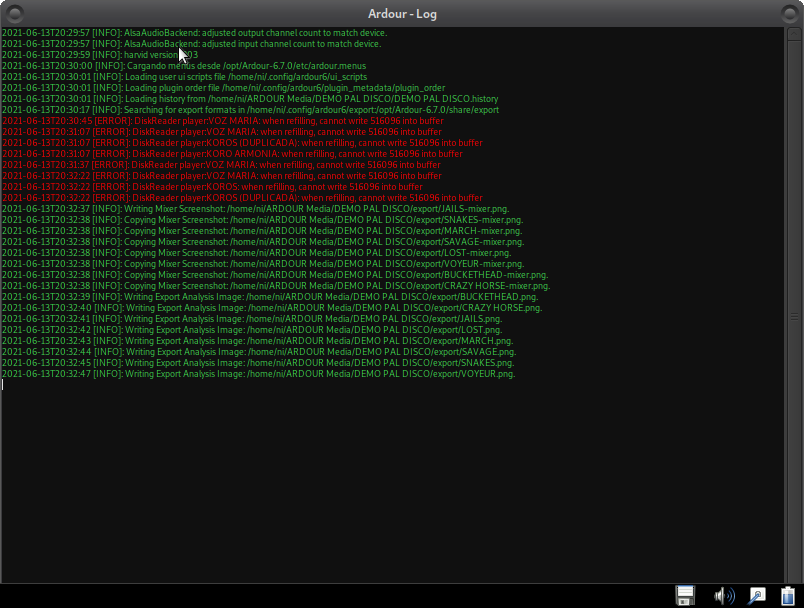This screenshot has height=608, width=804.
Task: Click the 'Loading history from' log line
Action: (x=250, y=99)
